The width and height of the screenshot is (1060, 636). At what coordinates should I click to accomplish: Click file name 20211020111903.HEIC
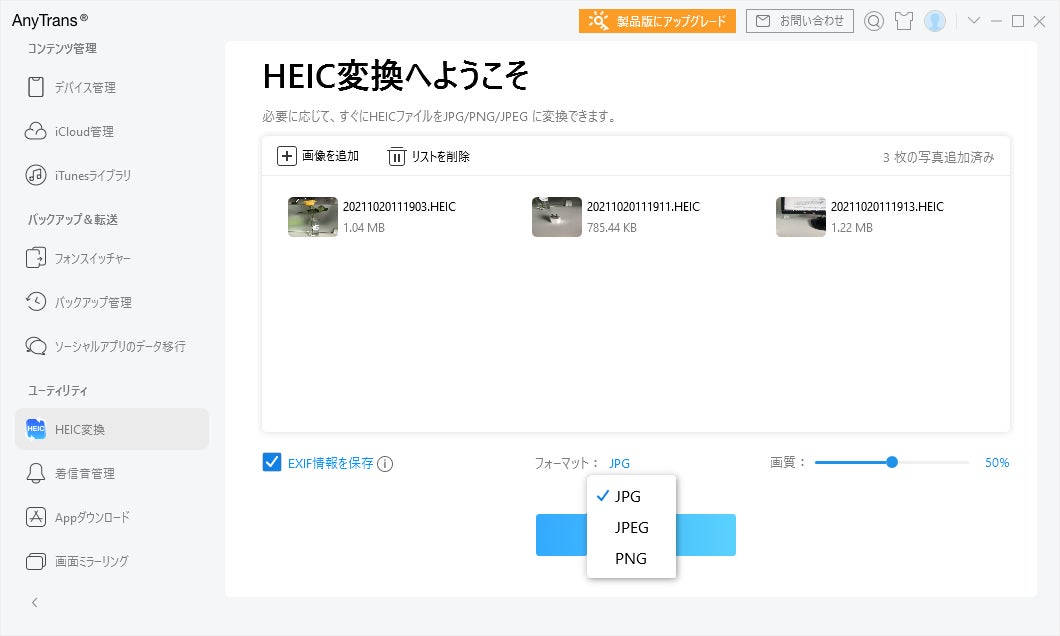click(x=400, y=207)
